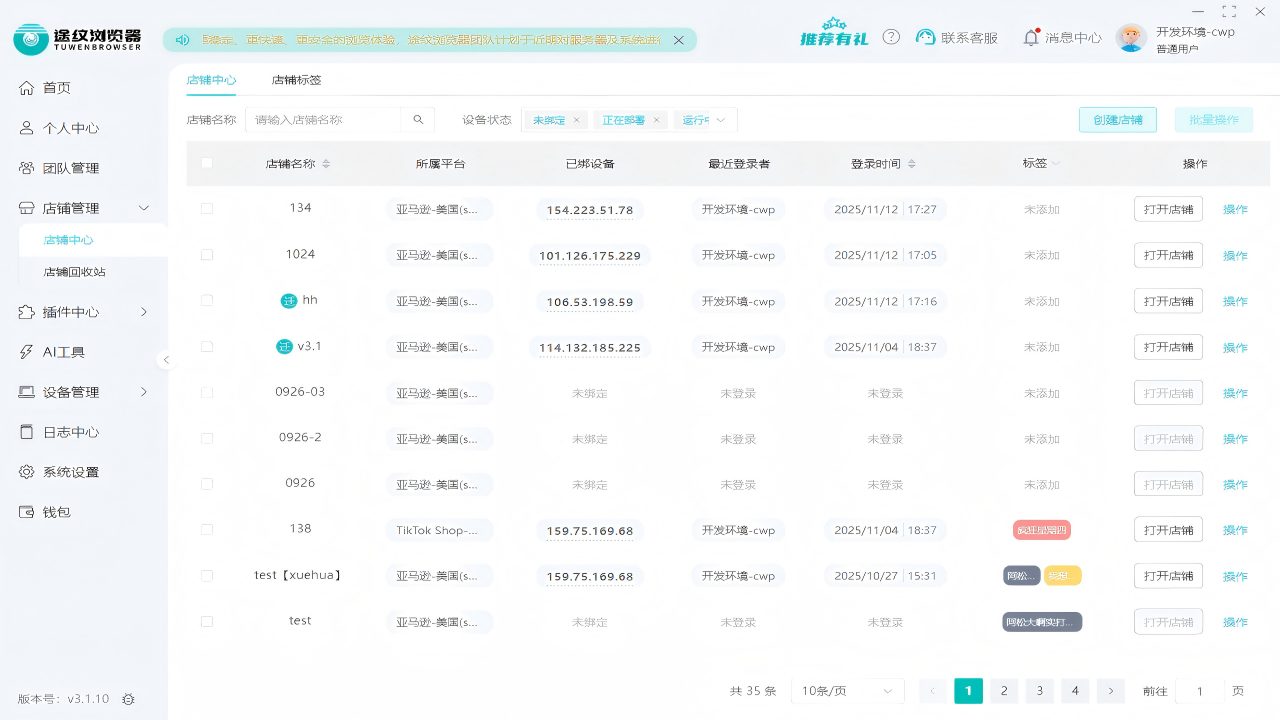Open the help question-mark icon
This screenshot has width=1280, height=720.
point(891,36)
